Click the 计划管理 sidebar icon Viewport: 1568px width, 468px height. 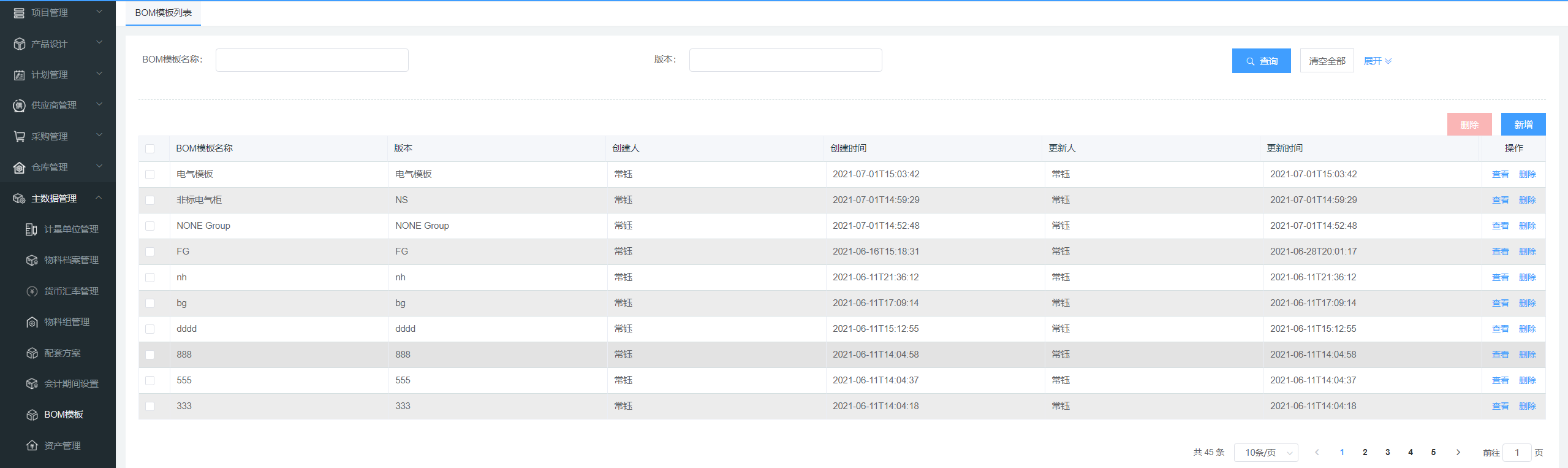19,75
